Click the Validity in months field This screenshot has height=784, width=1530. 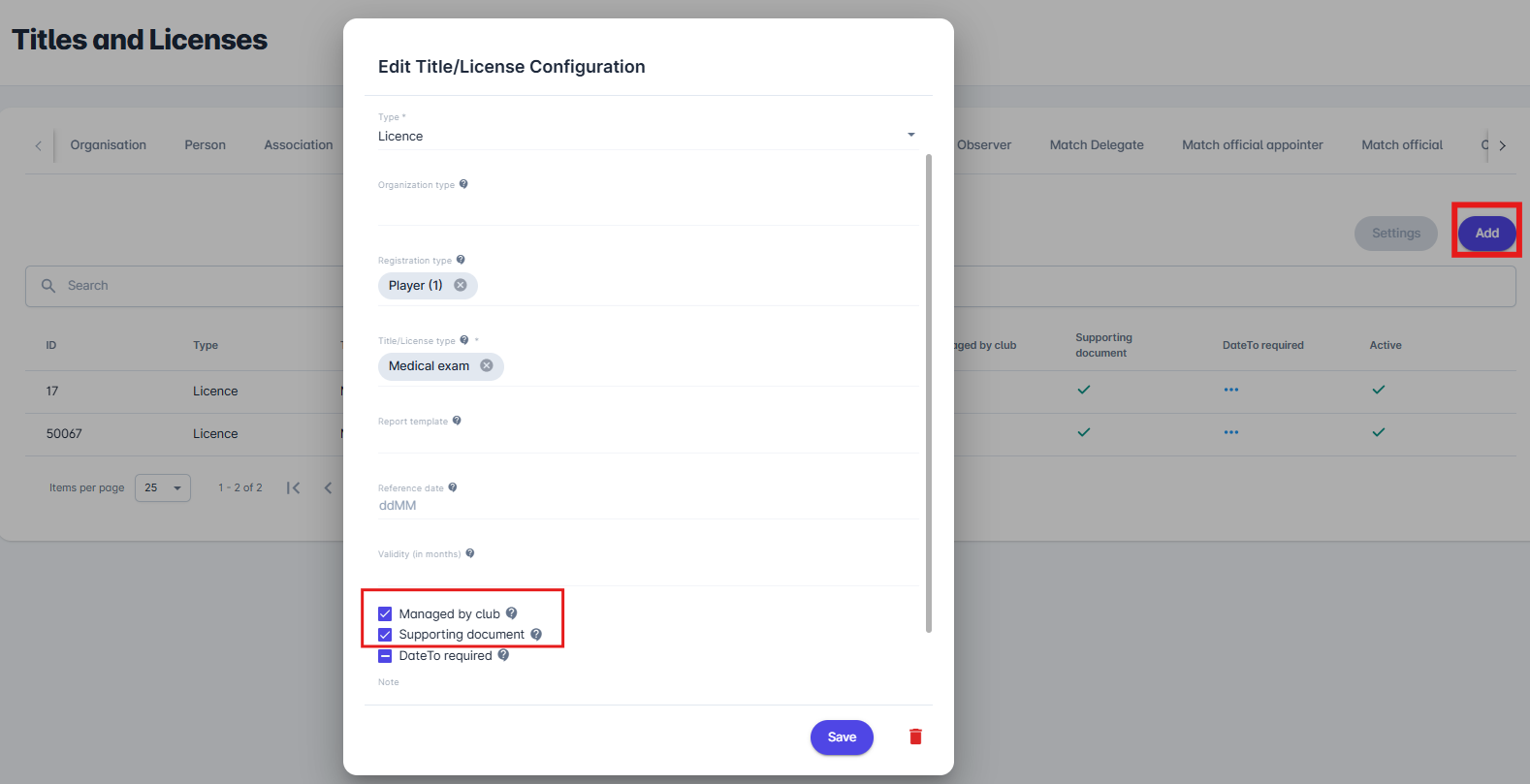(647, 572)
